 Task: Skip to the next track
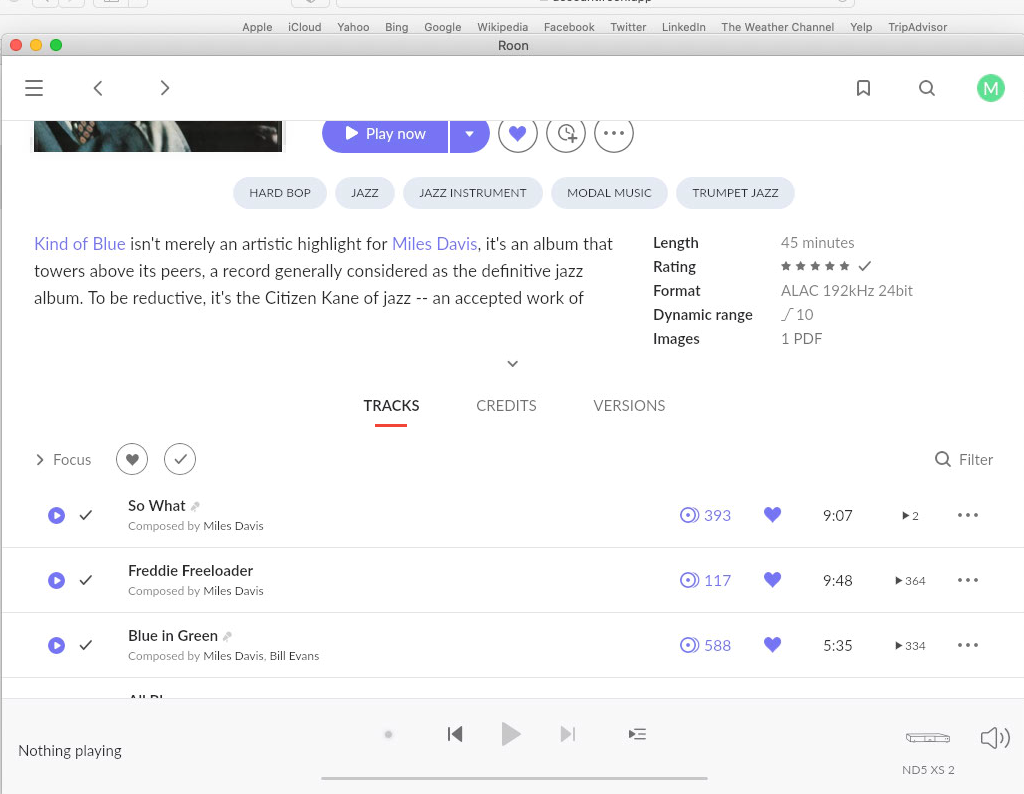(x=568, y=734)
